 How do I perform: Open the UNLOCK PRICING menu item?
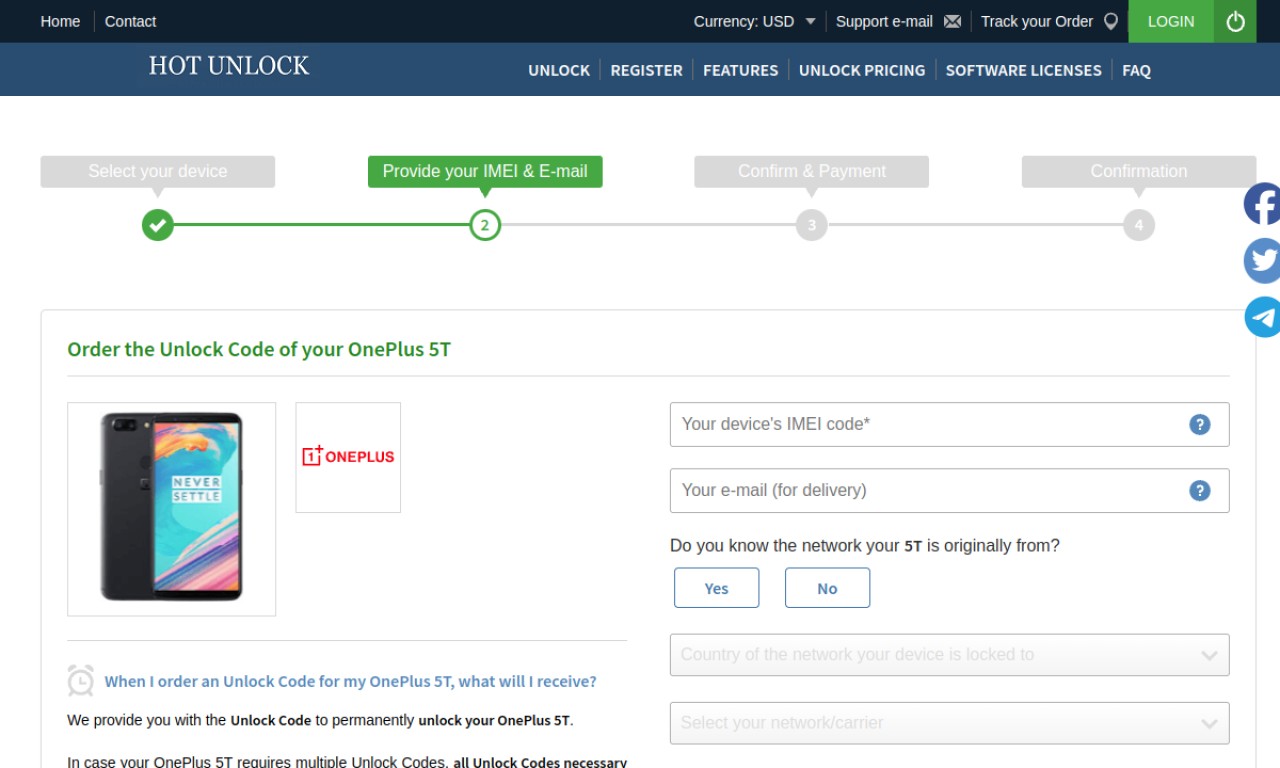pyautogui.click(x=862, y=70)
